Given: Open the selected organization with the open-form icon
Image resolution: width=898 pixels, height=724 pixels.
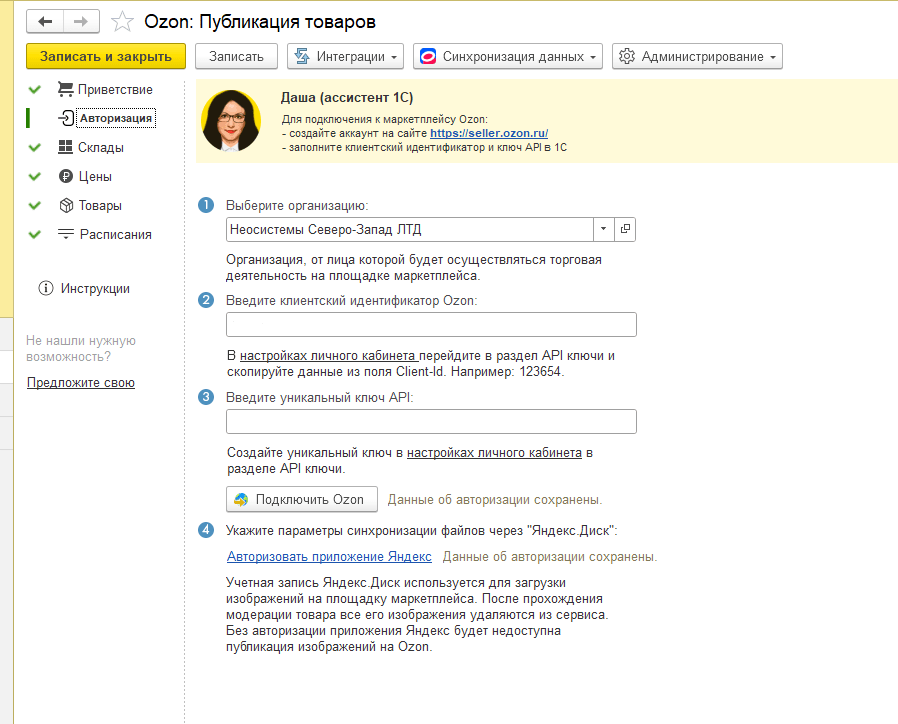Looking at the screenshot, I should 625,229.
